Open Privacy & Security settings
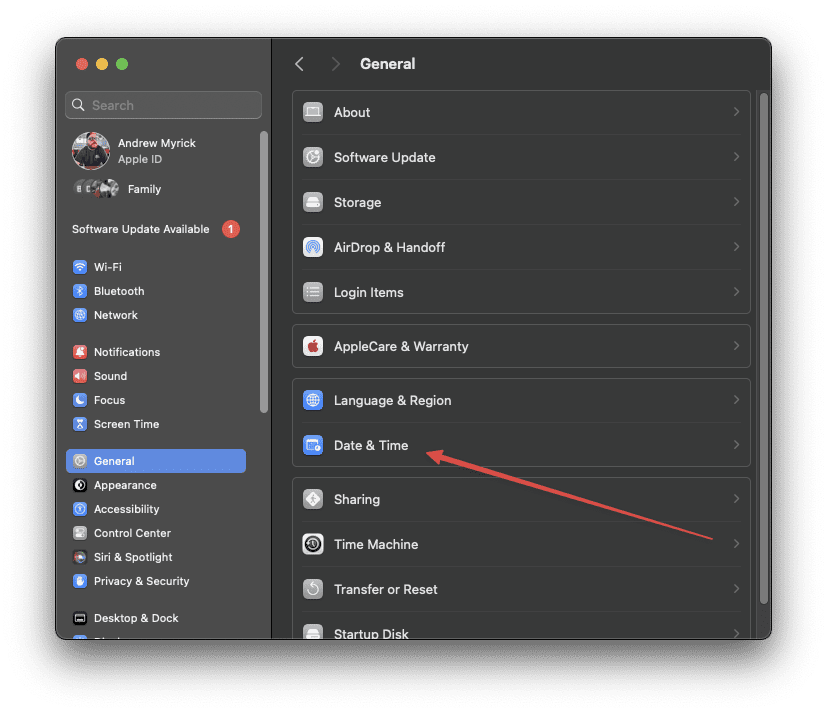 coord(156,581)
